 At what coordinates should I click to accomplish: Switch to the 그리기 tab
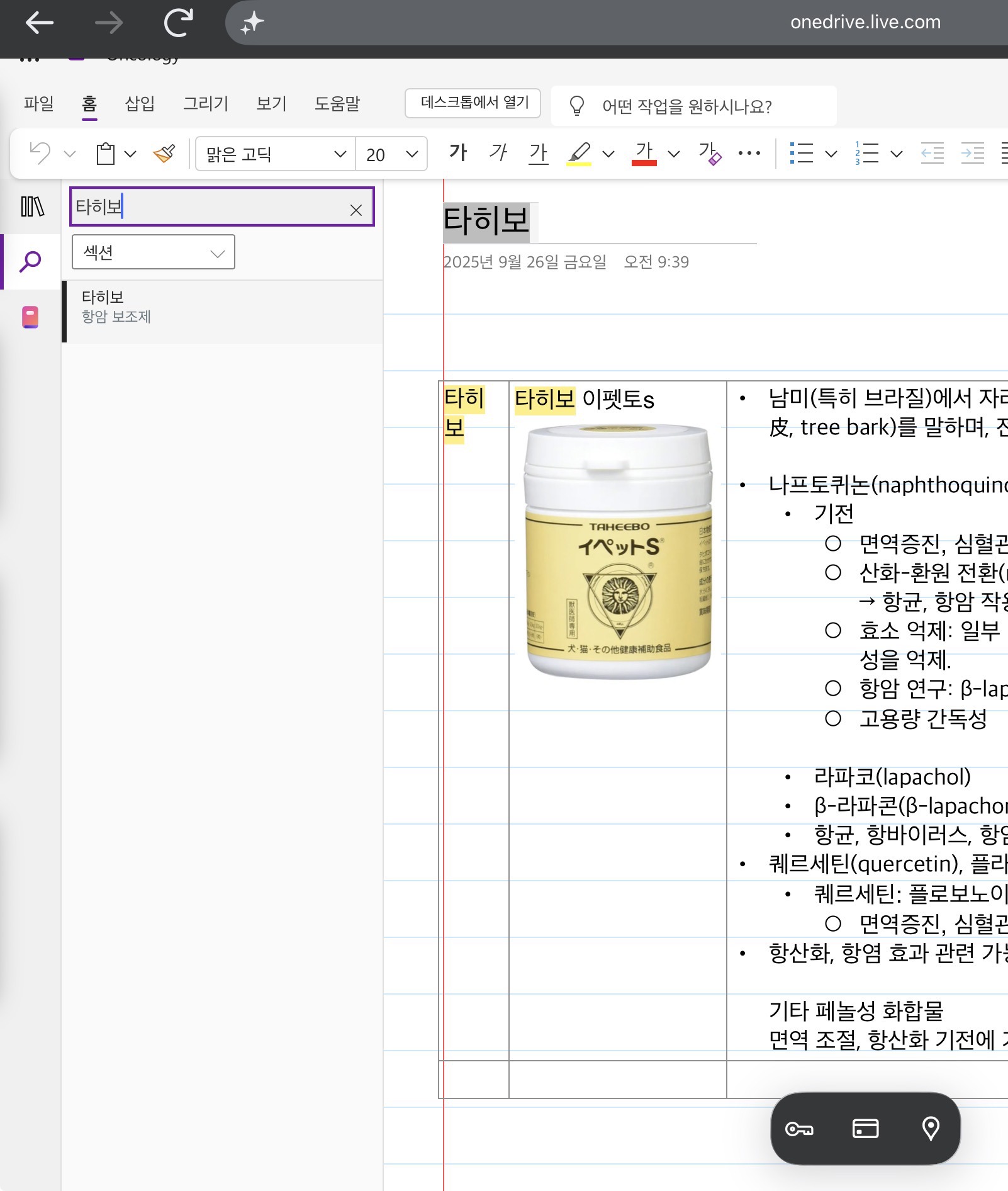click(x=206, y=103)
